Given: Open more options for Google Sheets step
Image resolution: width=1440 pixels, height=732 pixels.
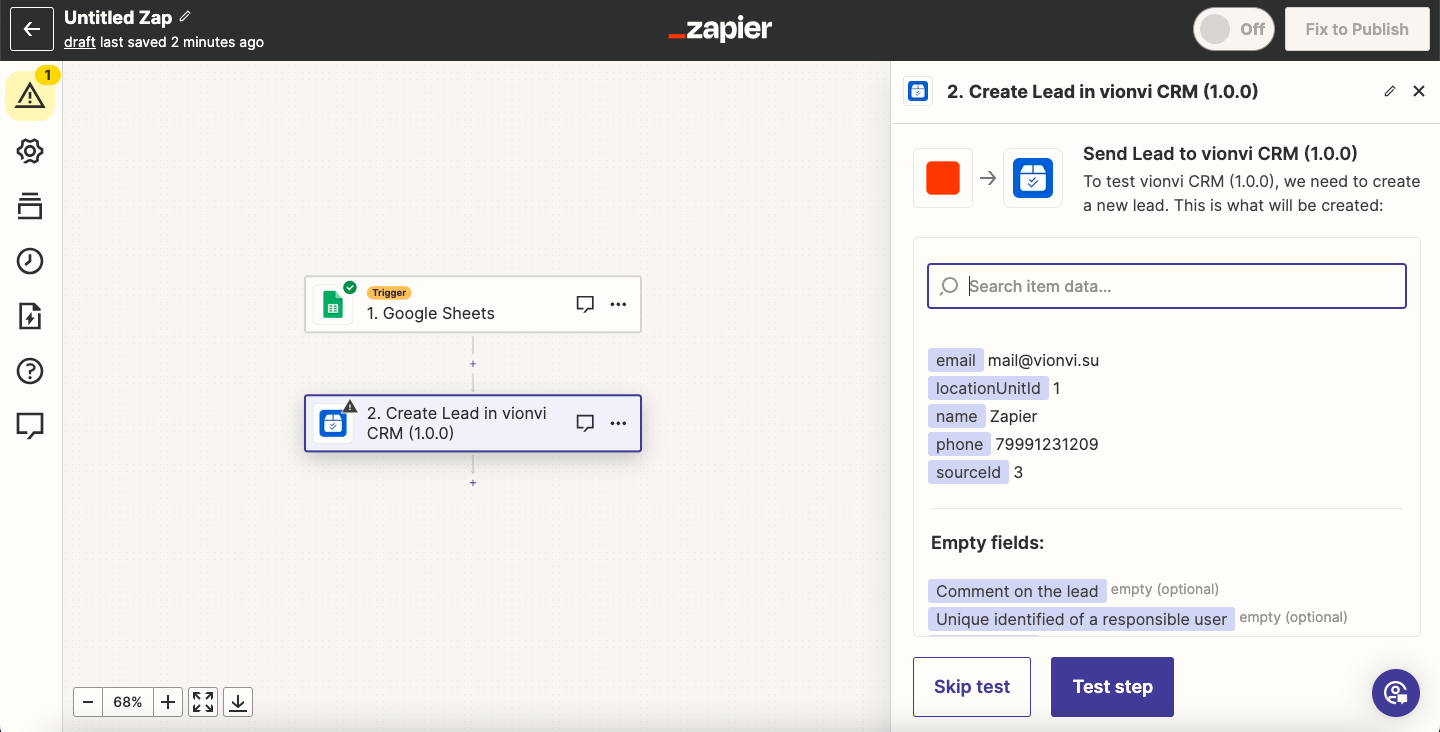Looking at the screenshot, I should coord(618,304).
